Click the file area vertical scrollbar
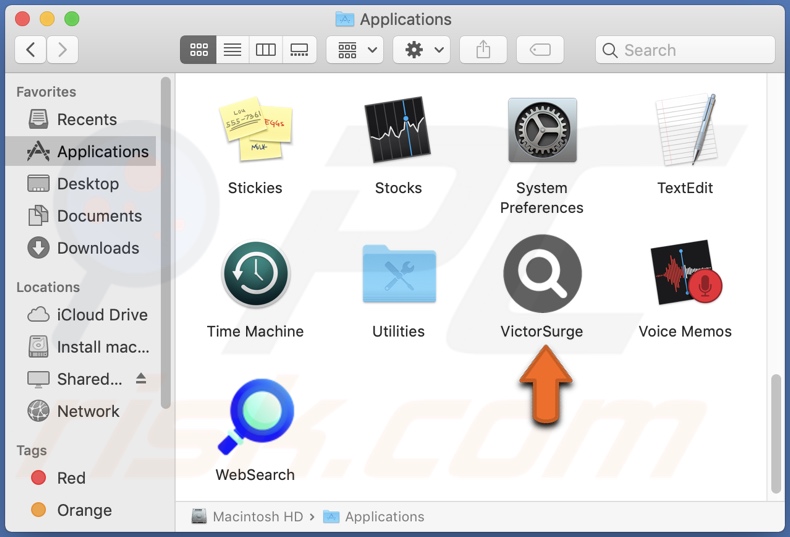The image size is (790, 537). pos(776,434)
